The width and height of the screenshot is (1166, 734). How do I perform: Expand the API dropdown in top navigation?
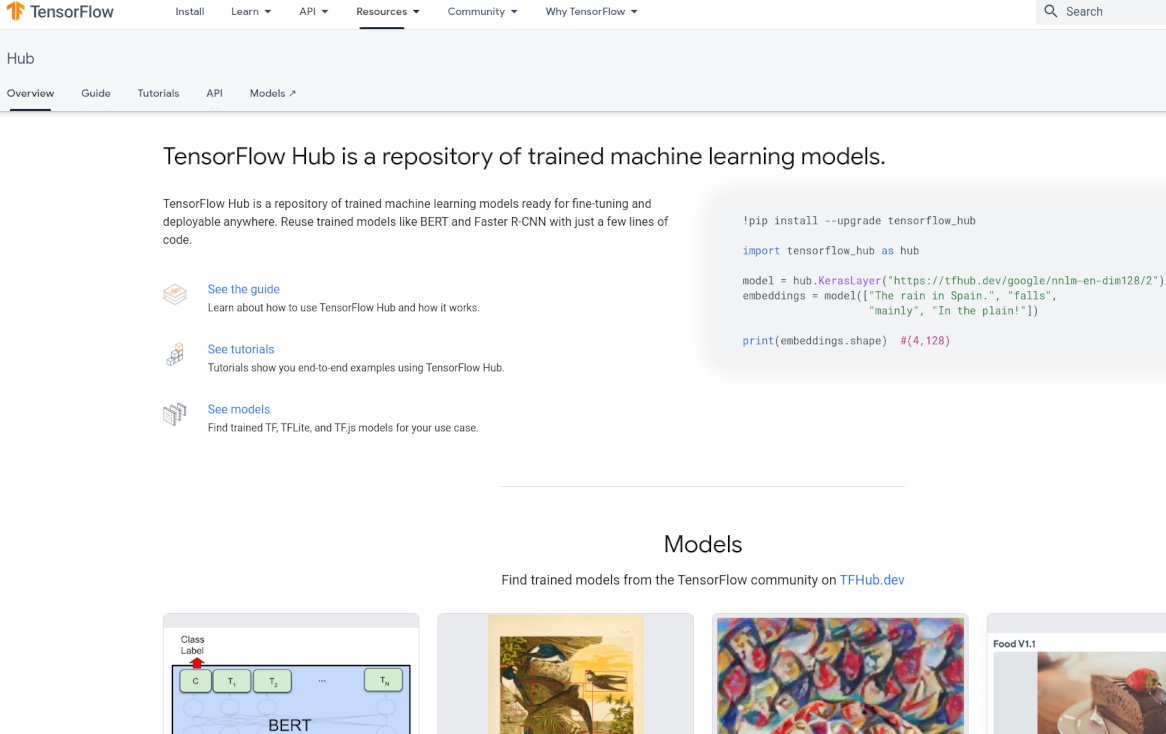point(313,12)
